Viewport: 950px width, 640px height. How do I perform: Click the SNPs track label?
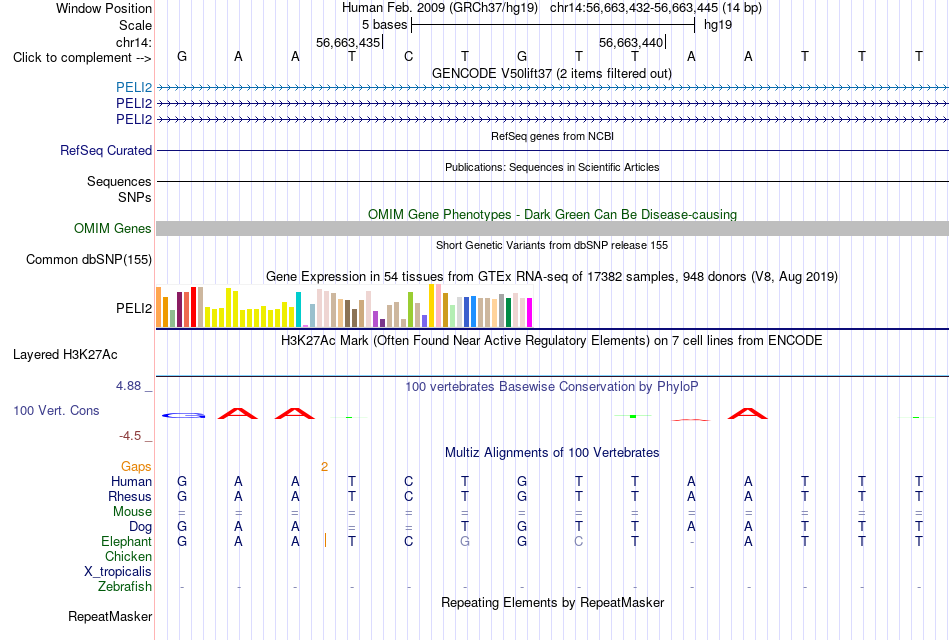click(x=135, y=197)
